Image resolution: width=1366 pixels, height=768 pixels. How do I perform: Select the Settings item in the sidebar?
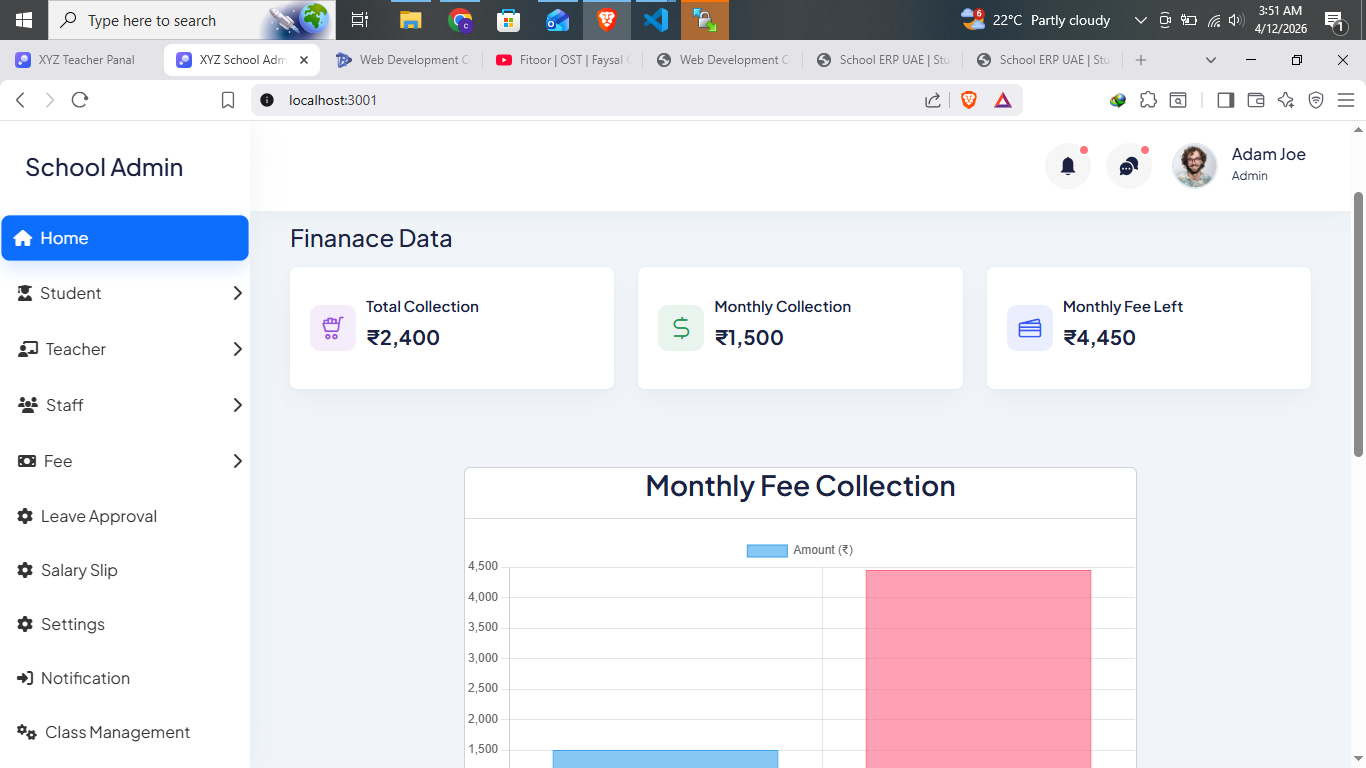[72, 624]
